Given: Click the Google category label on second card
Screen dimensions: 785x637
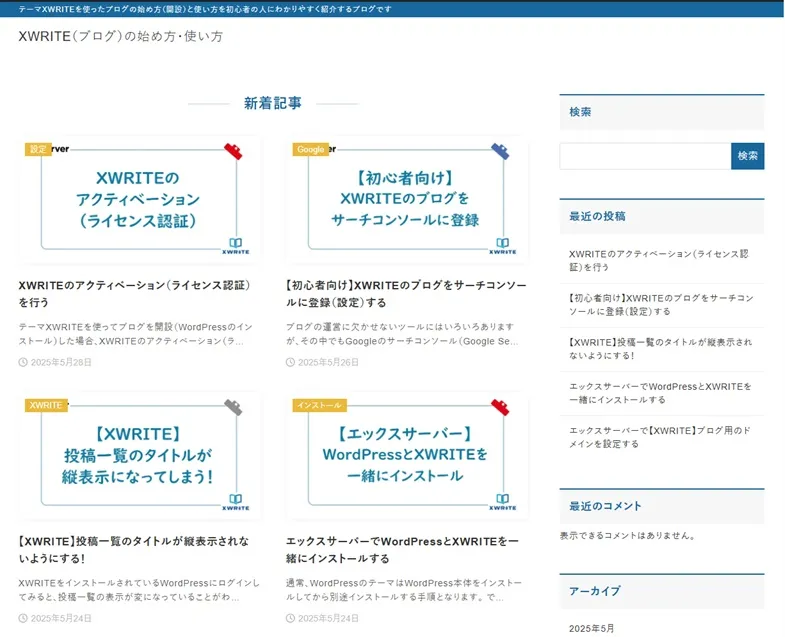Looking at the screenshot, I should (311, 149).
